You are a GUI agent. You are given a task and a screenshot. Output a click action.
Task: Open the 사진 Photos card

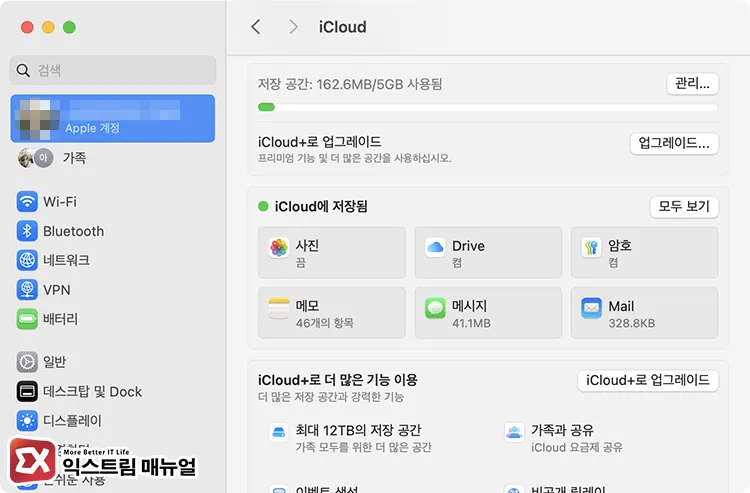pos(331,252)
